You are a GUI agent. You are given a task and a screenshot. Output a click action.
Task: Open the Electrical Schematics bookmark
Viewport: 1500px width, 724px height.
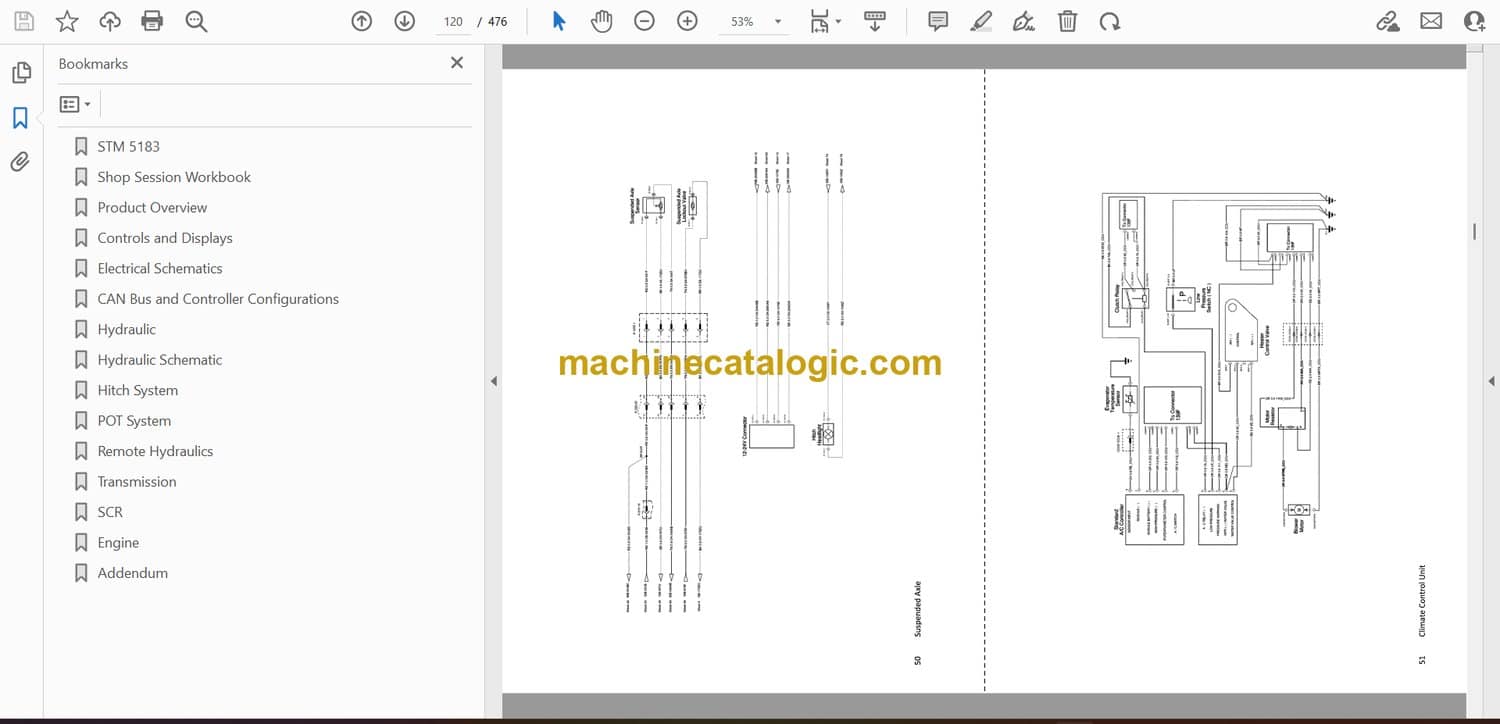pyautogui.click(x=160, y=268)
